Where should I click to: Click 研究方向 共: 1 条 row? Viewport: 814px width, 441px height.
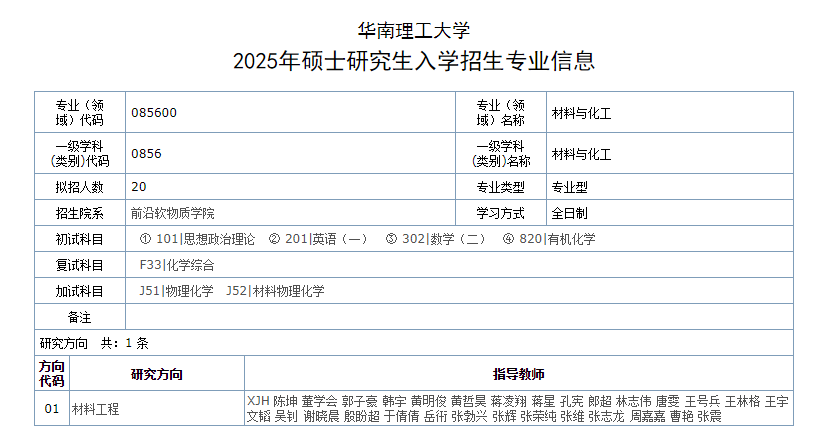tap(414, 343)
